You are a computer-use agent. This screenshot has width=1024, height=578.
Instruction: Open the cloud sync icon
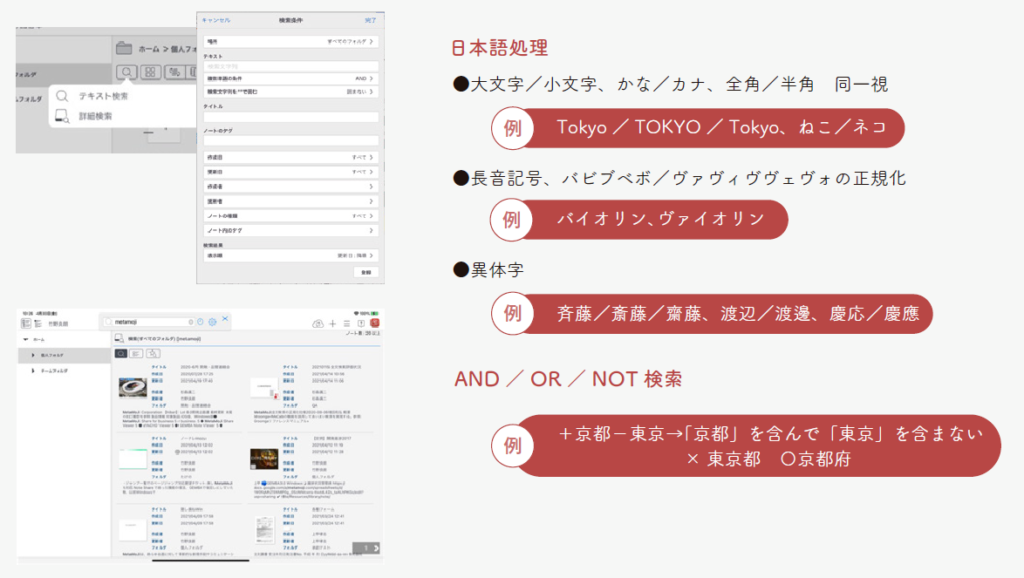[318, 323]
